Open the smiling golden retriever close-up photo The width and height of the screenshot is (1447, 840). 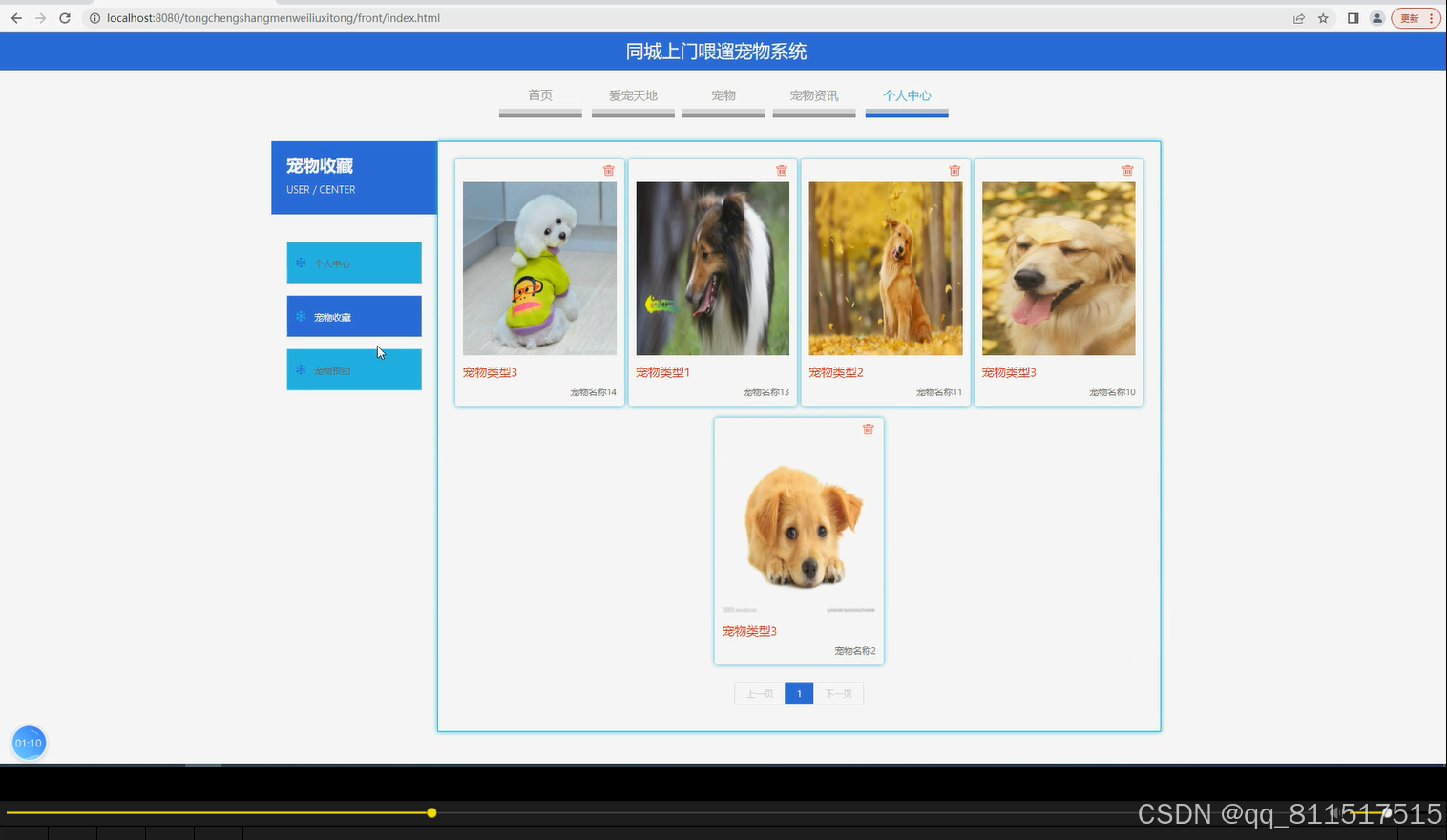[x=1059, y=268]
